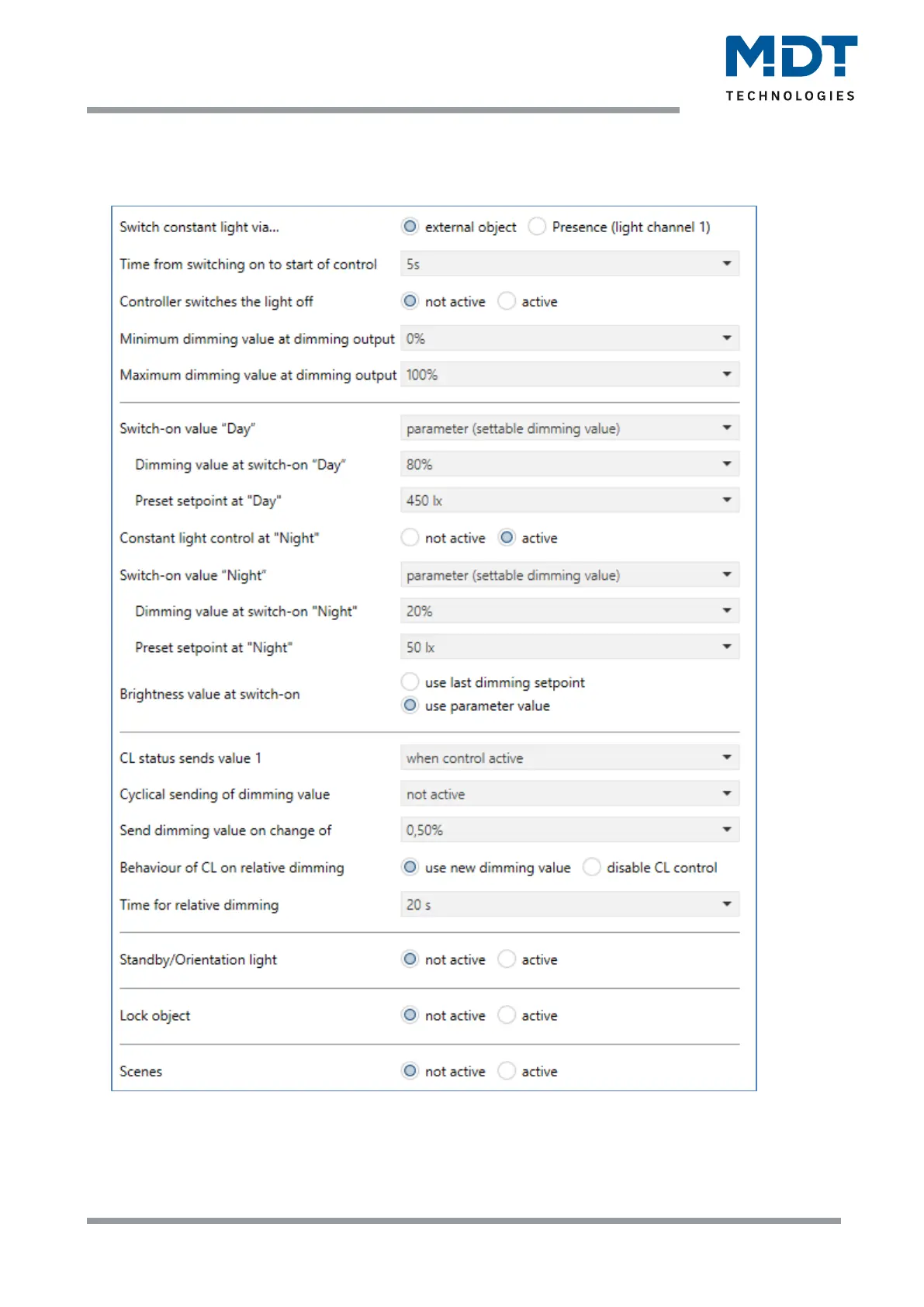Open Time from switching on dropdown
This screenshot has width=924, height=1307.
tap(569, 264)
